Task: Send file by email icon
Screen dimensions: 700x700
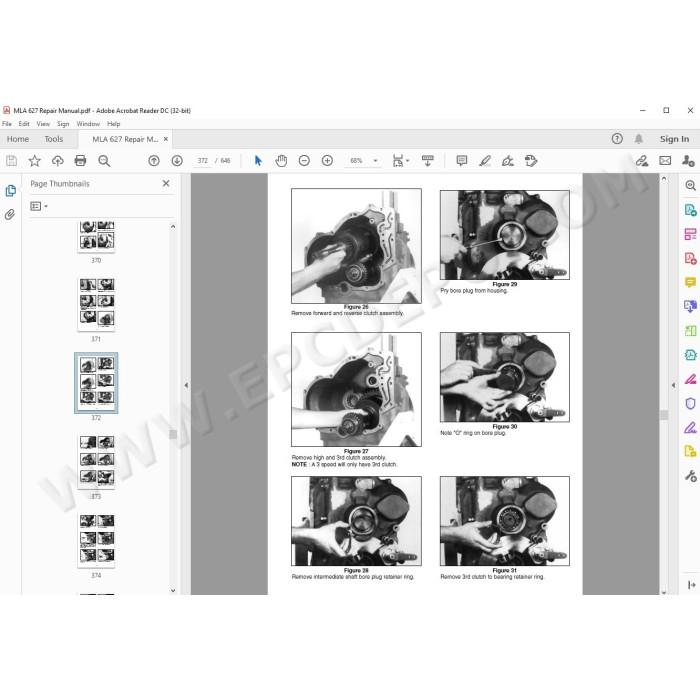Action: 665,161
